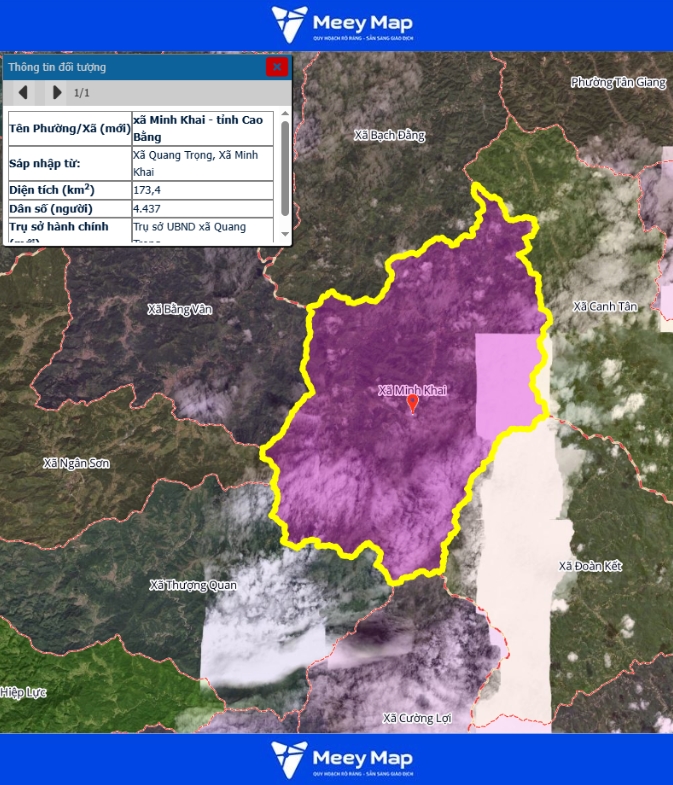Select the Phường Tân Giang map label
The width and height of the screenshot is (673, 785).
[x=617, y=83]
